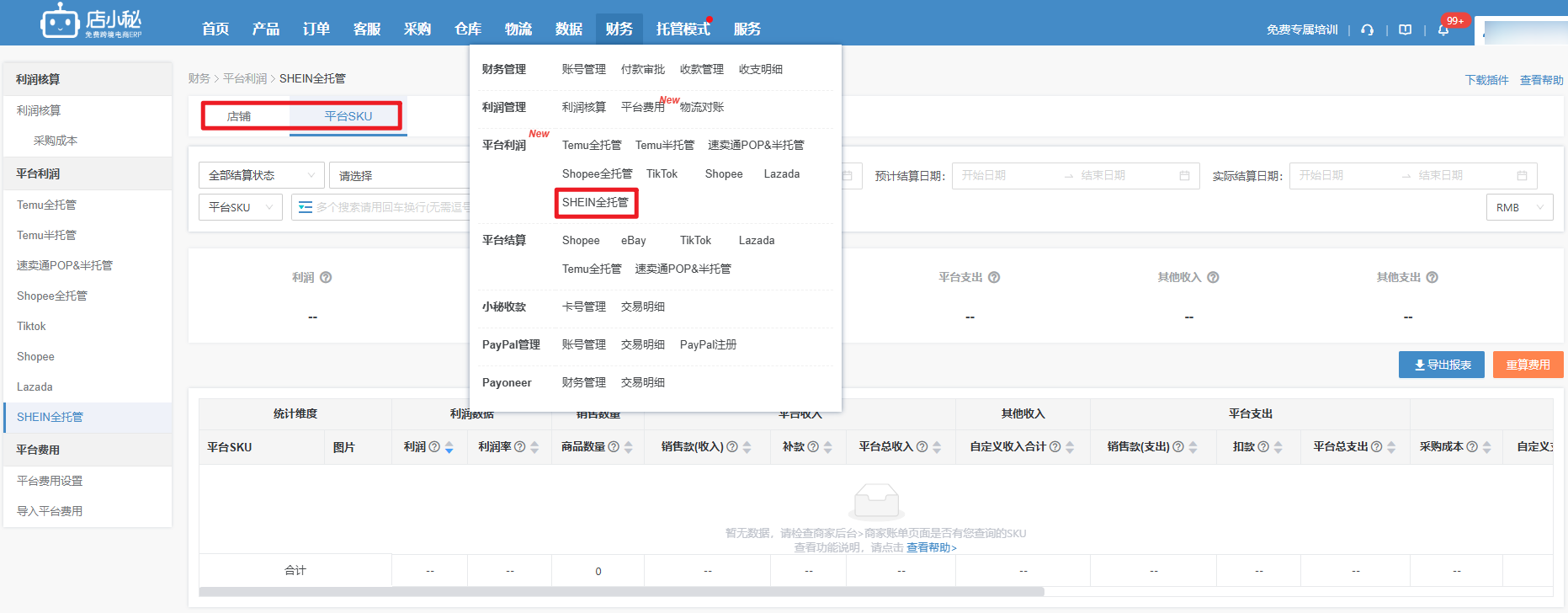Open 免费专属培训 in the header
Viewport: 1568px width, 613px height.
(1302, 29)
